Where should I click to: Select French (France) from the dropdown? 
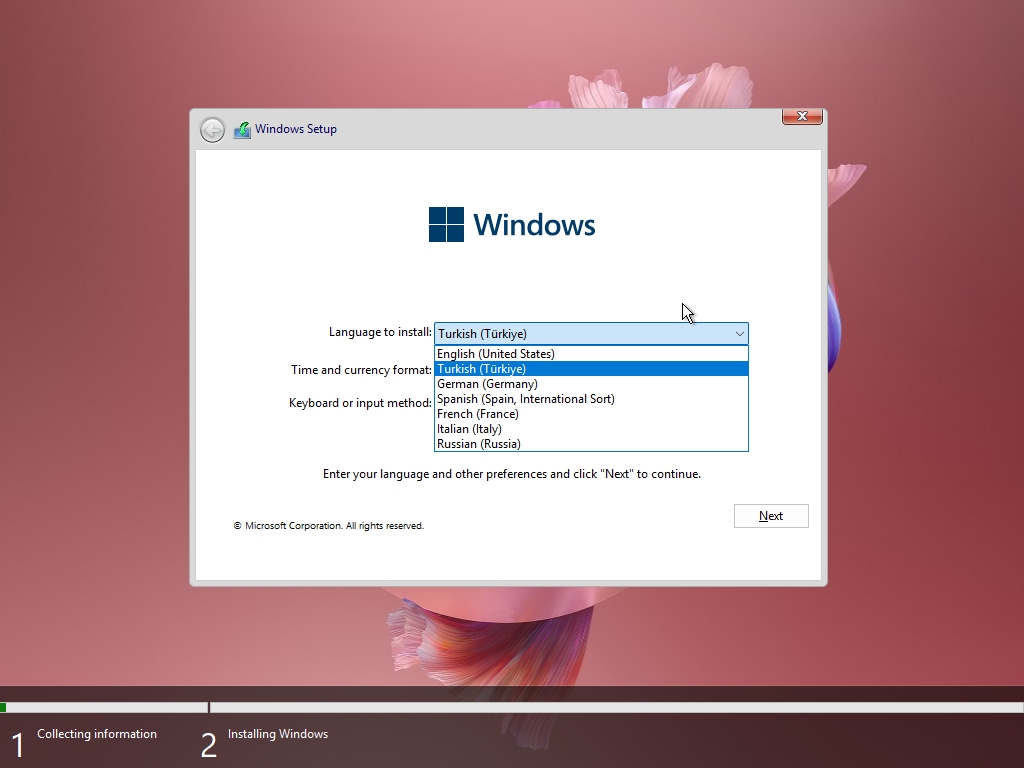point(591,414)
